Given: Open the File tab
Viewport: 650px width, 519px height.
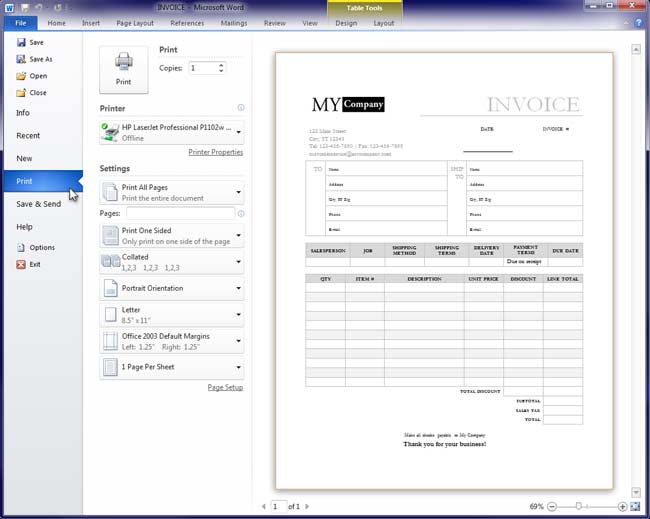Looking at the screenshot, I should point(21,23).
